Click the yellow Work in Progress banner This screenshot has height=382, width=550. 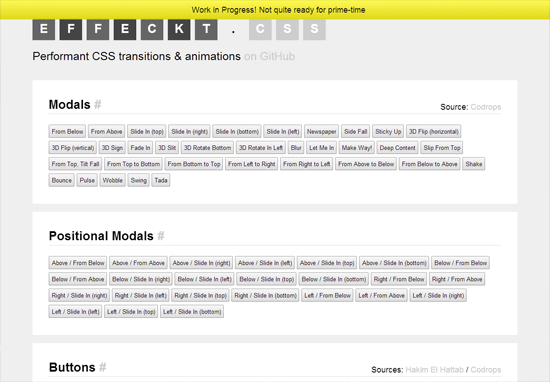coord(275,9)
